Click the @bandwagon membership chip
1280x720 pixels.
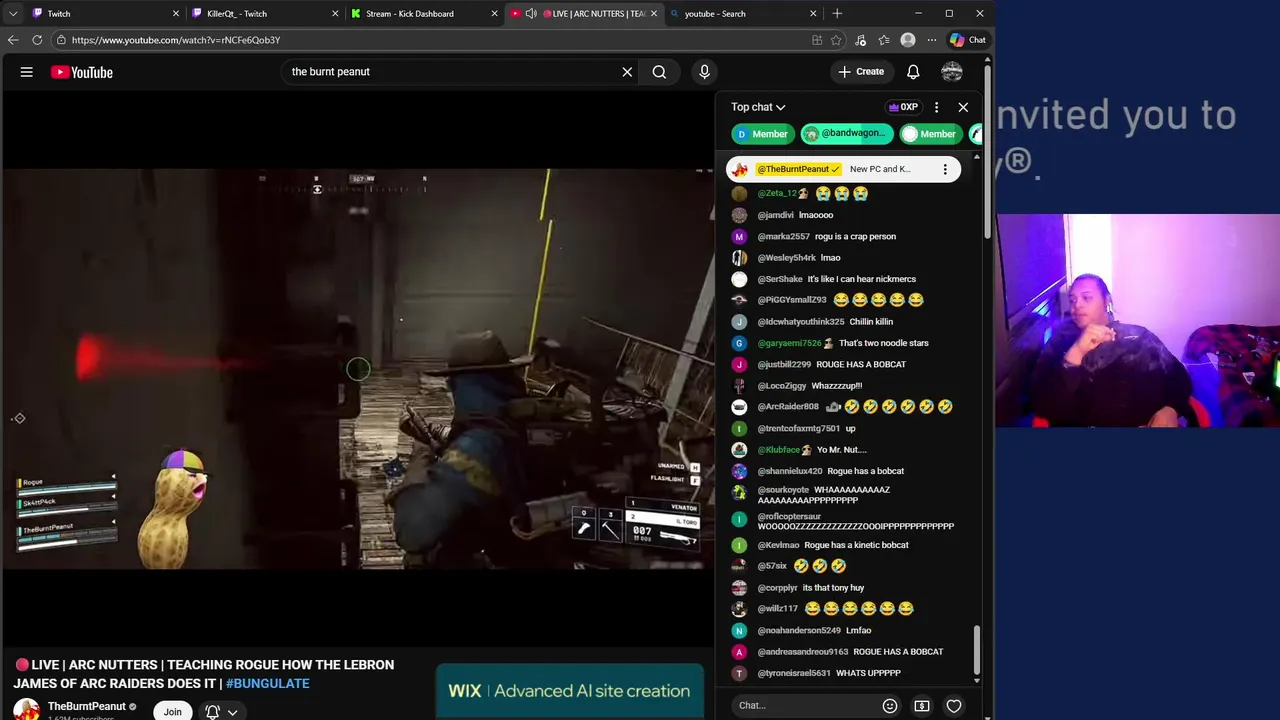(846, 134)
